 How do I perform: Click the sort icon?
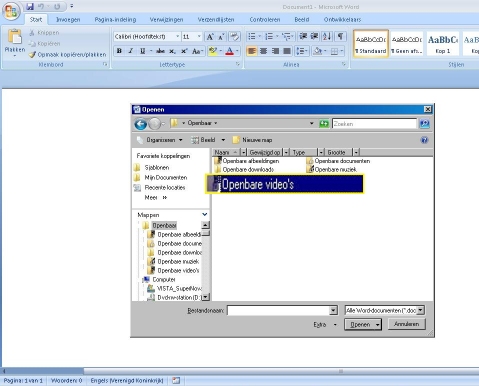point(327,36)
